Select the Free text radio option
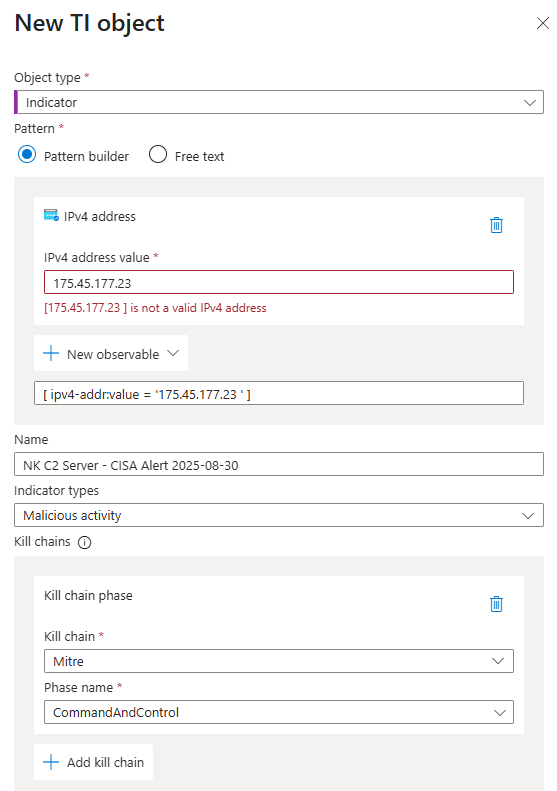Image resolution: width=557 pixels, height=791 pixels. (x=158, y=154)
